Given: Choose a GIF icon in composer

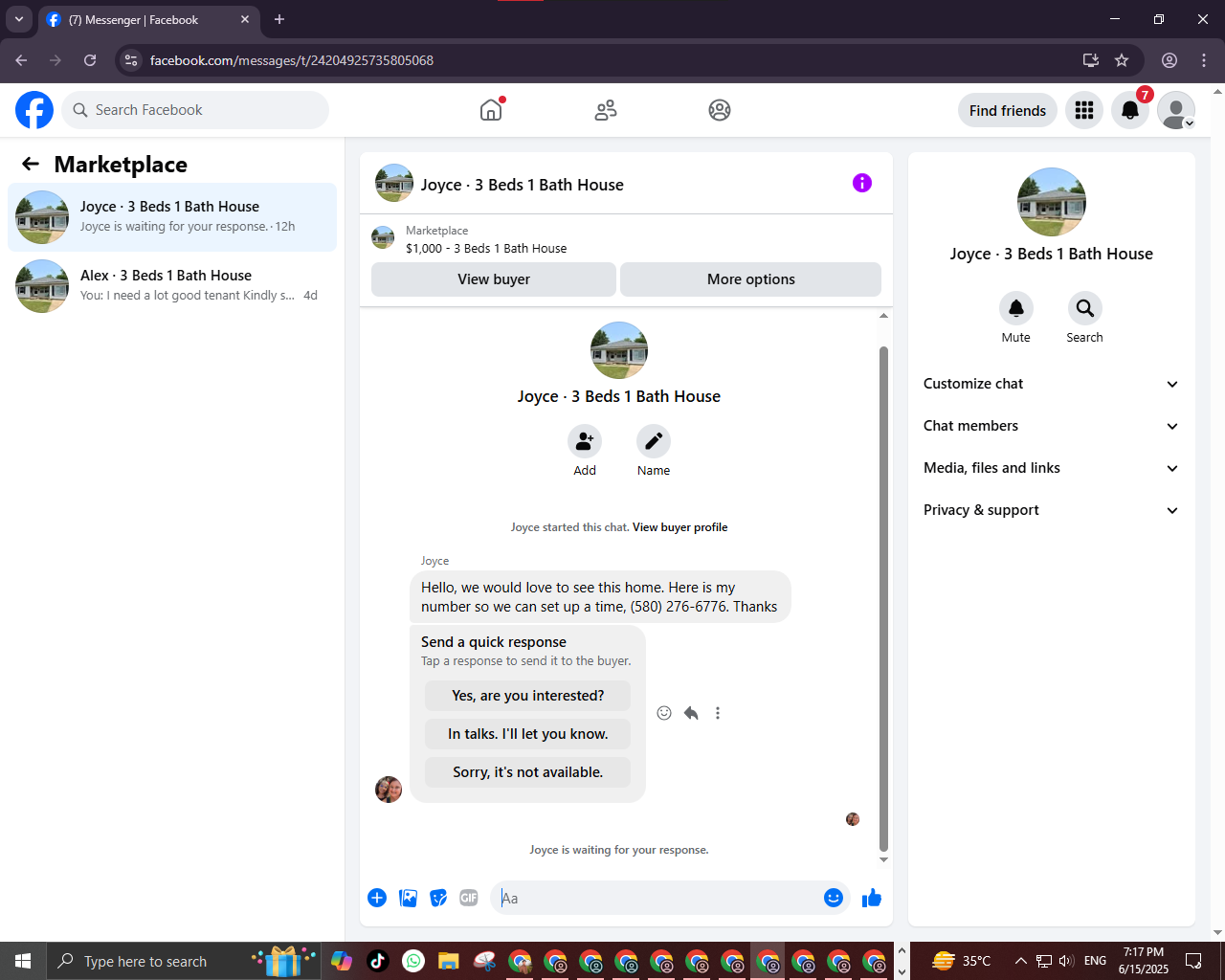Looking at the screenshot, I should pyautogui.click(x=469, y=898).
